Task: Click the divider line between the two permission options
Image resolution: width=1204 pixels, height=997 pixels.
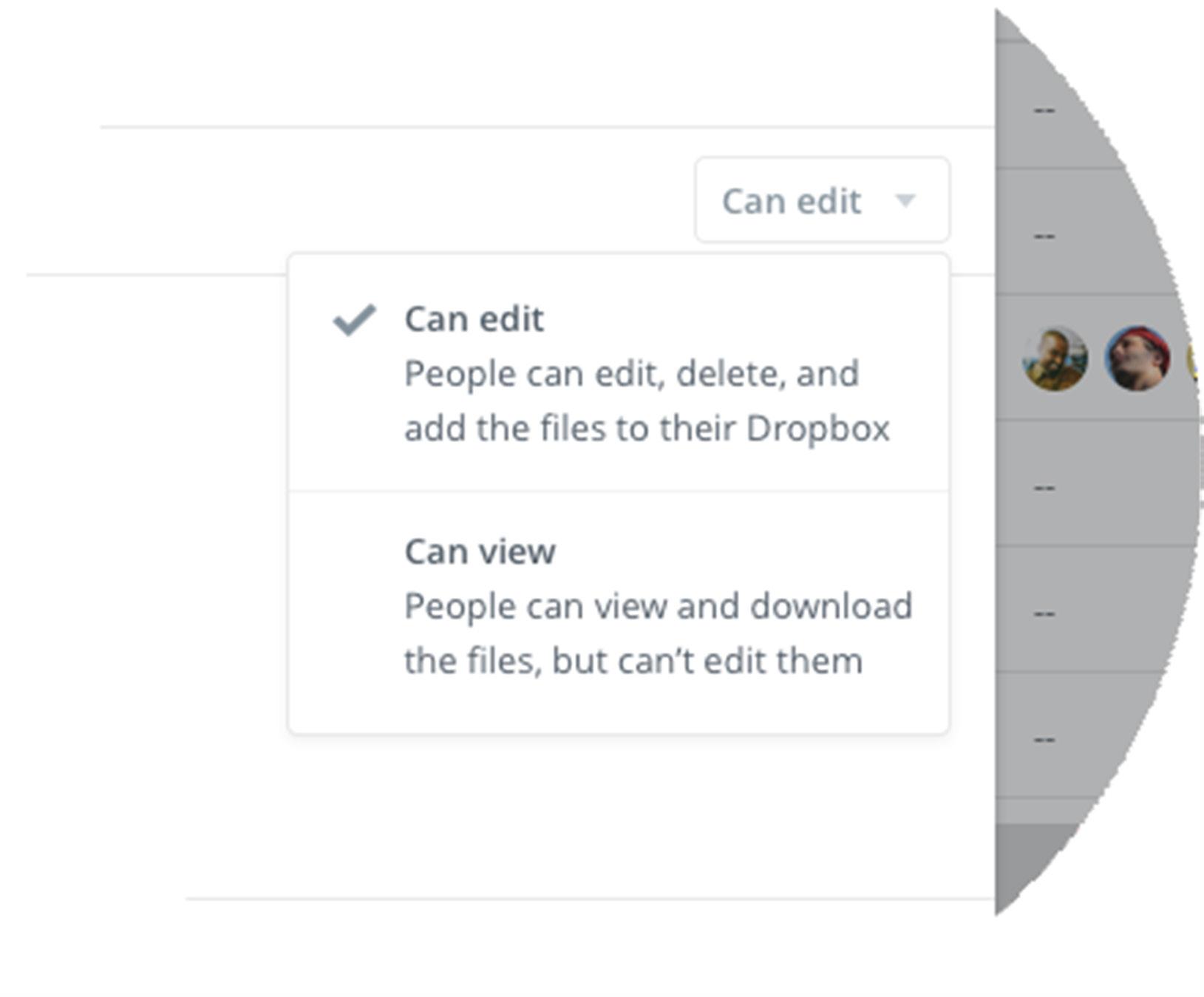Action: [x=618, y=491]
